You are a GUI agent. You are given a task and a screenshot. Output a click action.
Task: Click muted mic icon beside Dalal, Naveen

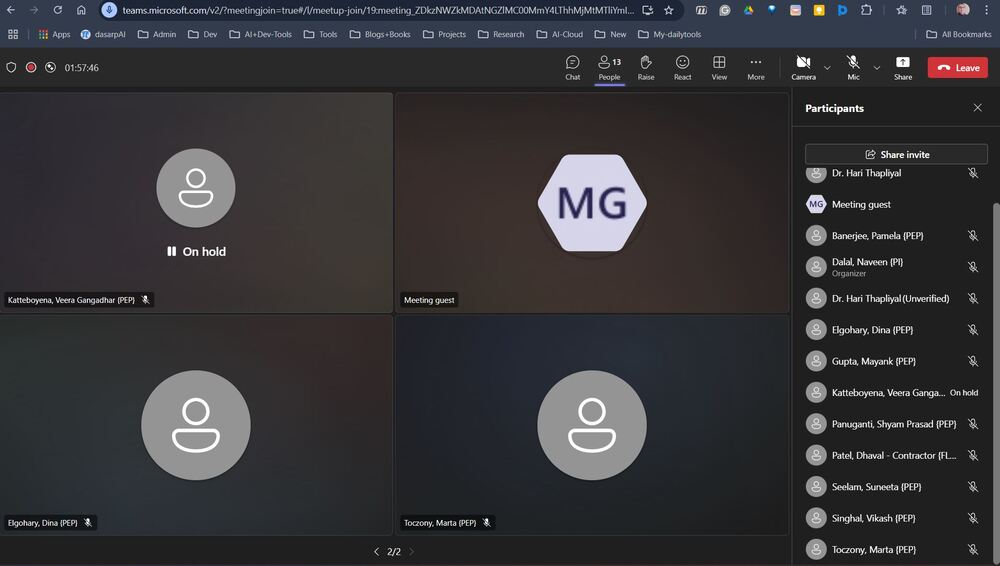[973, 267]
